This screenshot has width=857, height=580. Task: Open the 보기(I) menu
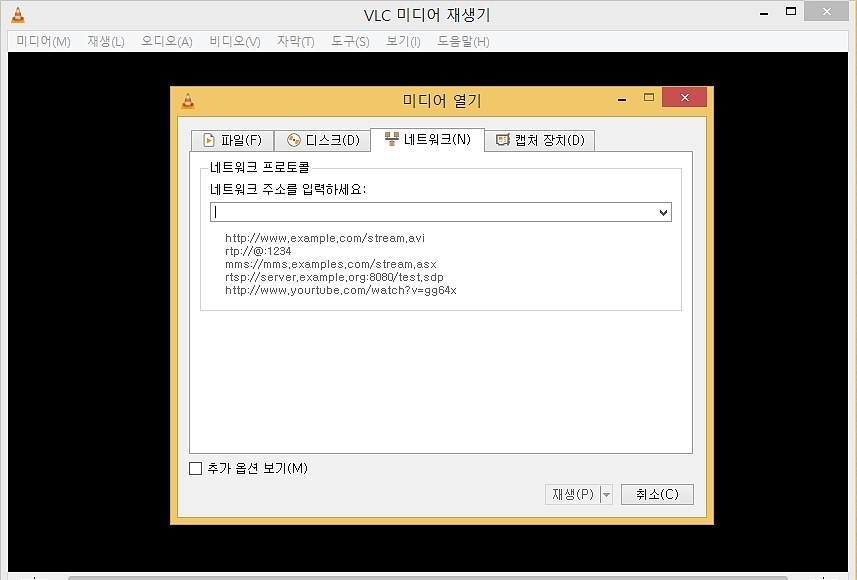[x=403, y=42]
